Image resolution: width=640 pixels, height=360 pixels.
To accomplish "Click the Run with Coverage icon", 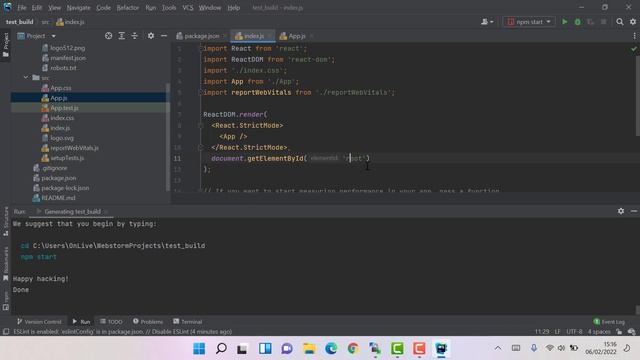I will coord(590,22).
